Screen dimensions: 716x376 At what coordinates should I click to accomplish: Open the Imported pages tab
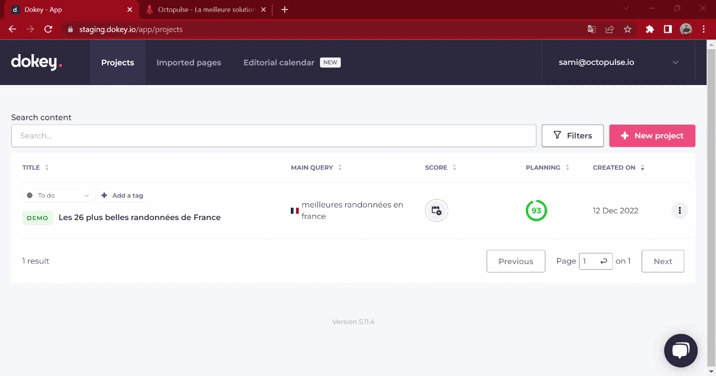(x=189, y=63)
